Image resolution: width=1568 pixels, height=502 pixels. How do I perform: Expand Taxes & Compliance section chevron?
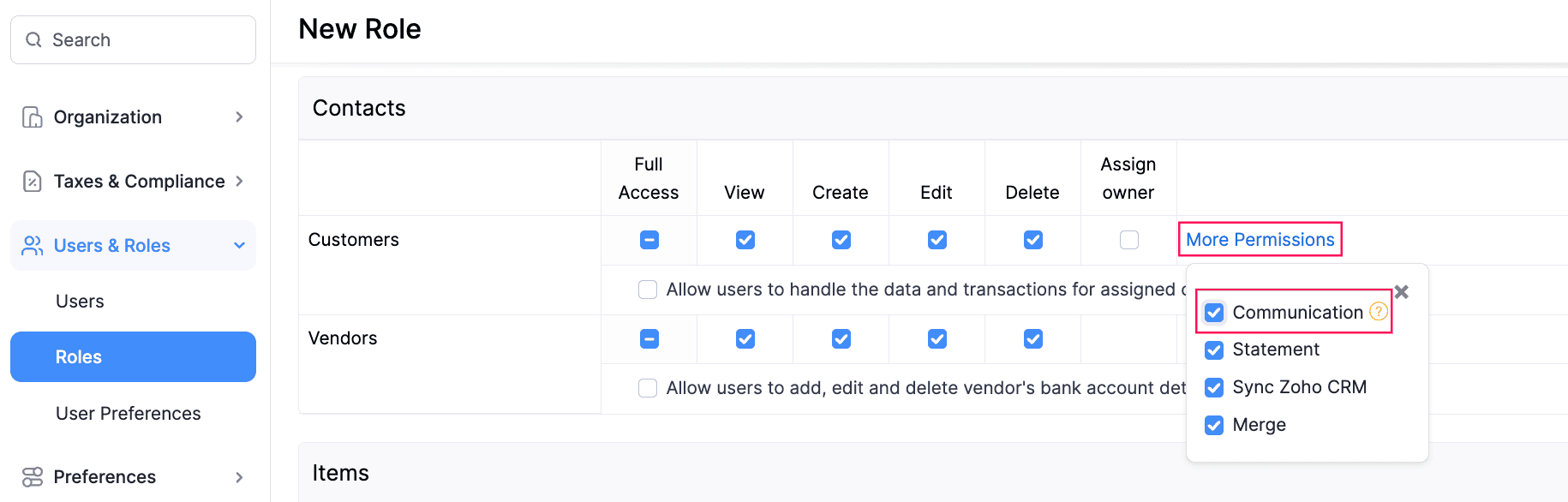[239, 182]
